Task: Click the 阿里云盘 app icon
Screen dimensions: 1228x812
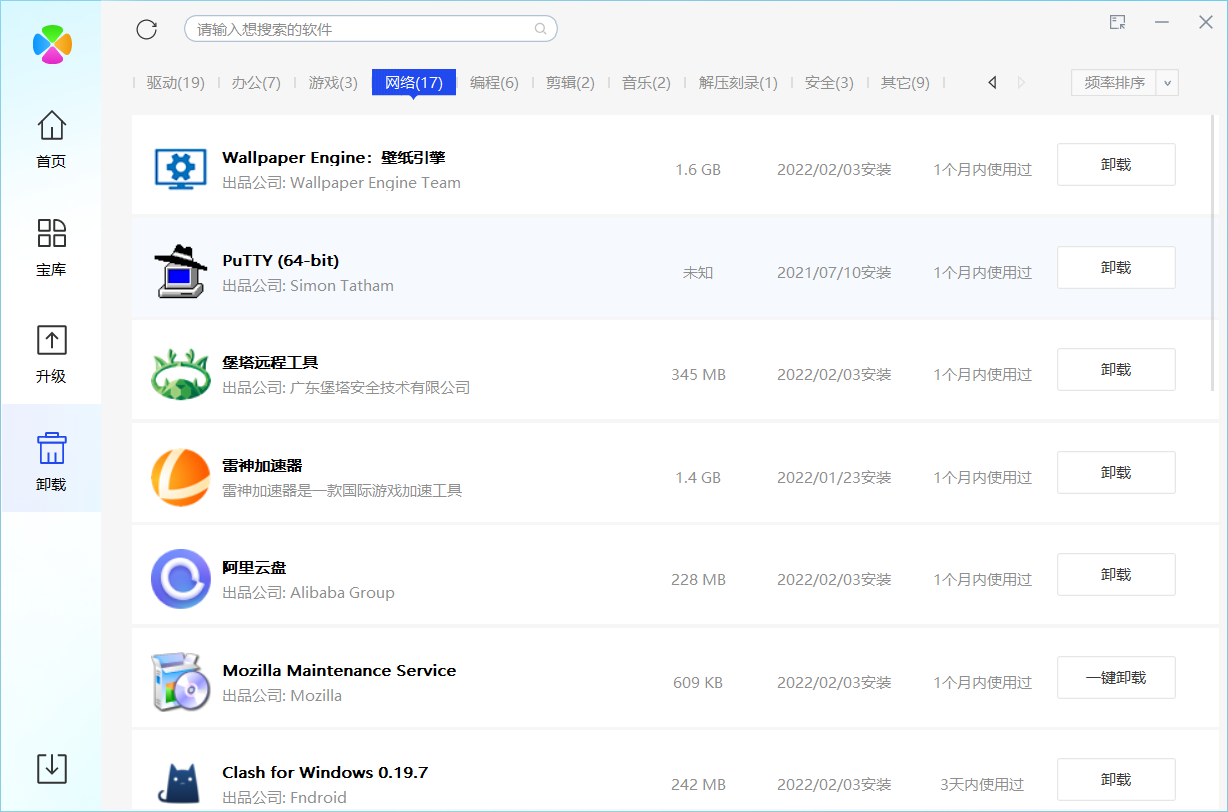Action: [x=180, y=579]
